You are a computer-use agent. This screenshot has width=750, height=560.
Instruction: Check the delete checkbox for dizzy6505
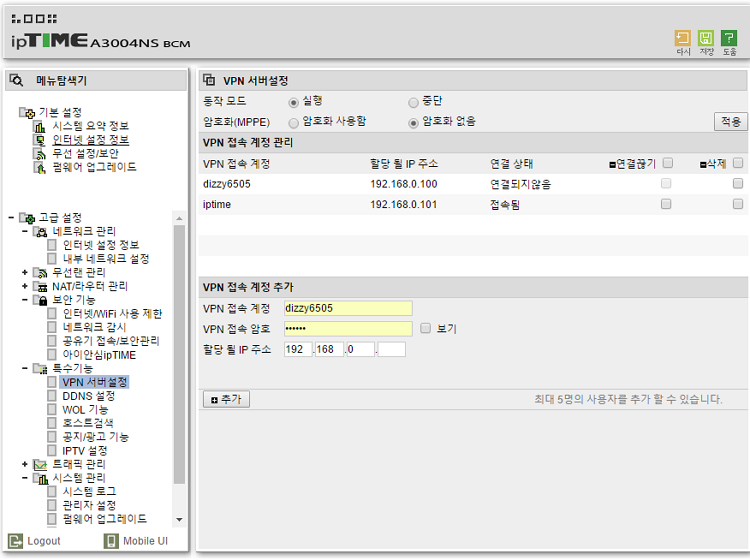click(x=738, y=184)
